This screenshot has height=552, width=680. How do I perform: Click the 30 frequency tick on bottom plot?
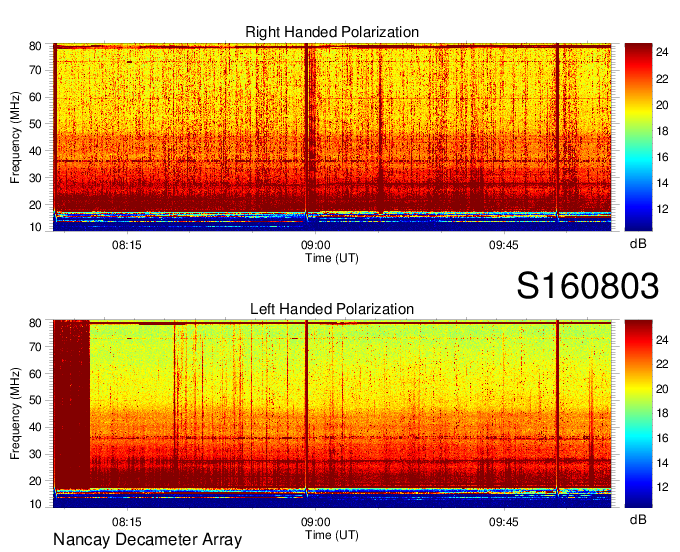35,454
